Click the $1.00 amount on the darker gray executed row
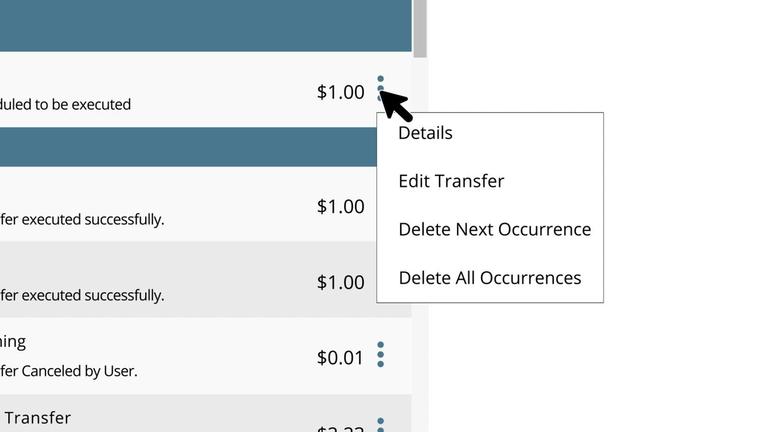Image resolution: width=768 pixels, height=432 pixels. pyautogui.click(x=340, y=282)
